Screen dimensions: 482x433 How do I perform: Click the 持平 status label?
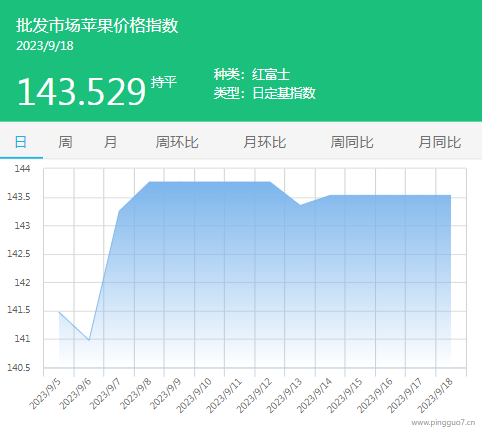click(163, 82)
